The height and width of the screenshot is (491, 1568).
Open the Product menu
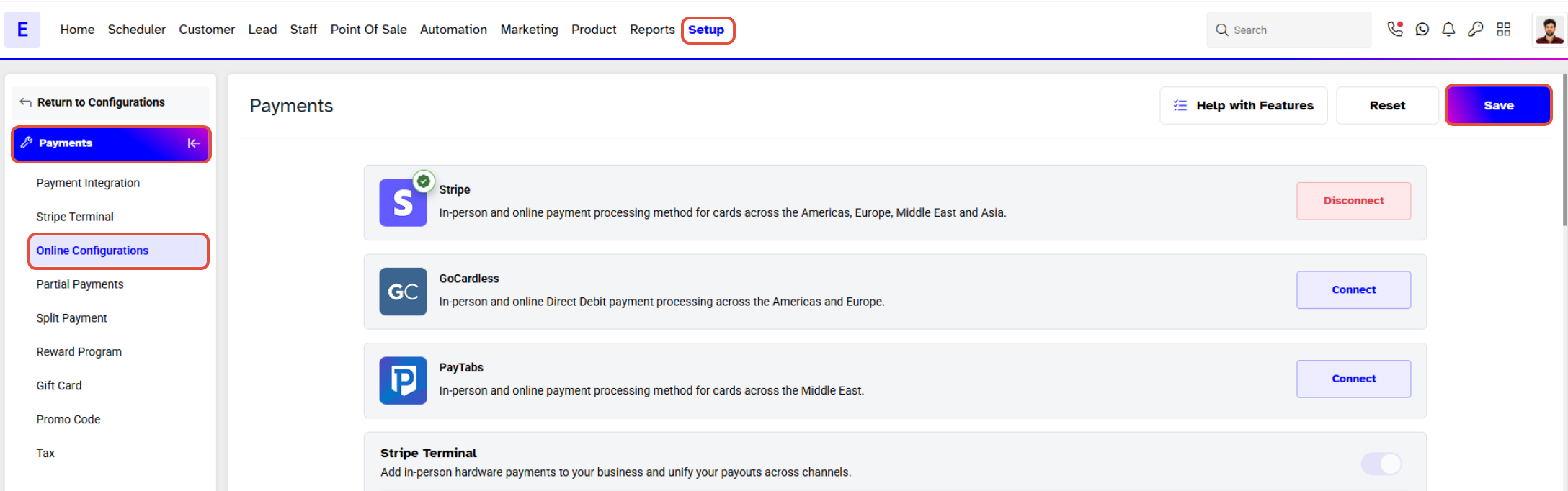pyautogui.click(x=594, y=30)
